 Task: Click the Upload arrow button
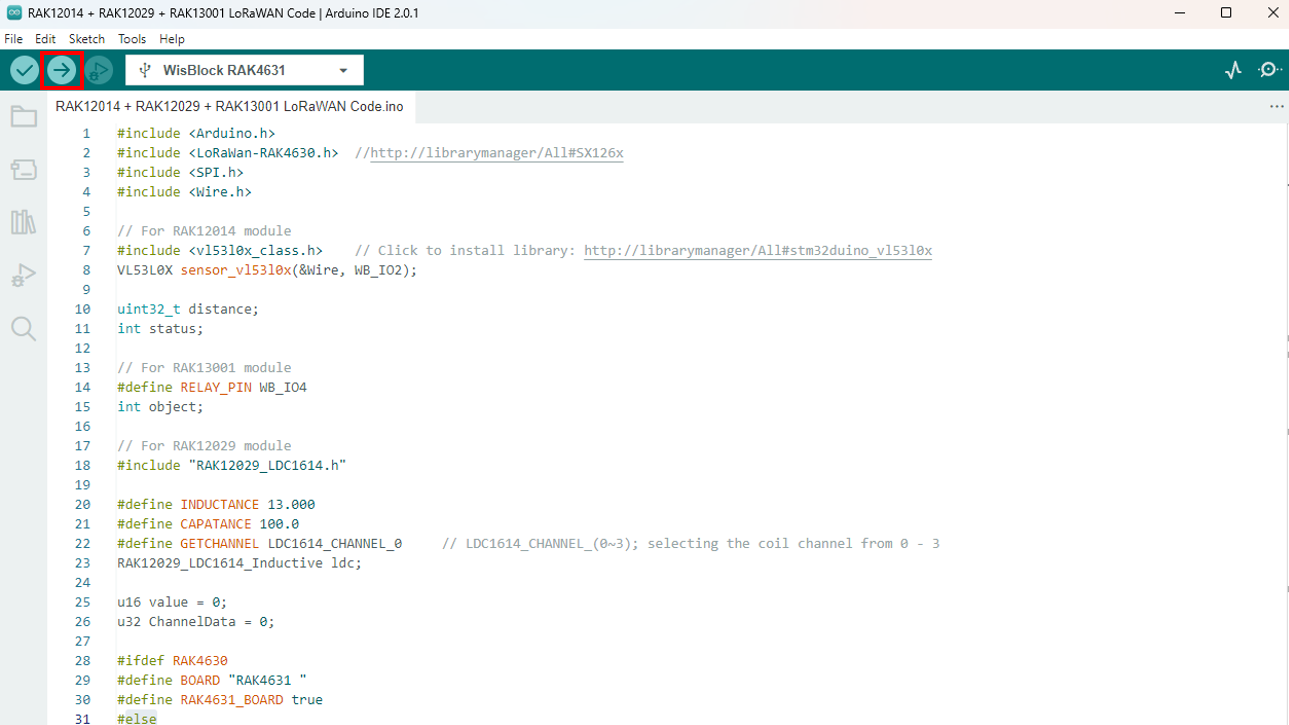pyautogui.click(x=61, y=70)
